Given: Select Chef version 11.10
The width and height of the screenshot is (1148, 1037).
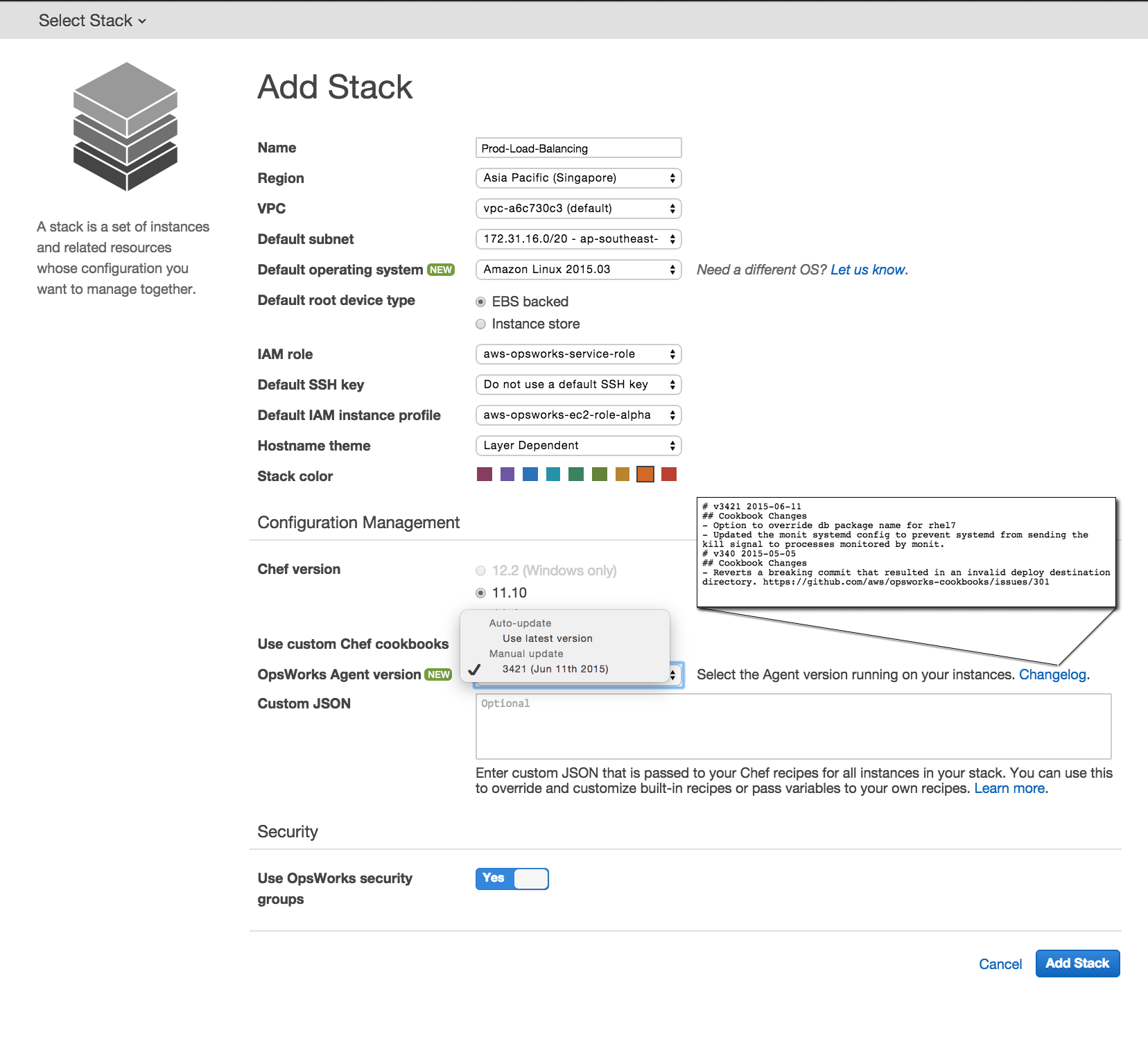Looking at the screenshot, I should (480, 593).
